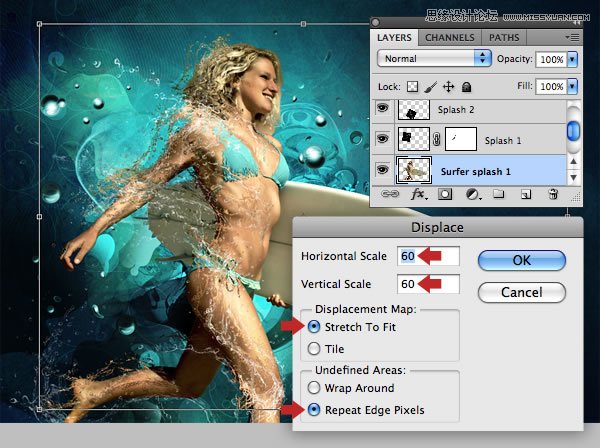The image size is (600, 448).
Task: Select the Splash 2 layer thumbnail
Action: tap(414, 109)
